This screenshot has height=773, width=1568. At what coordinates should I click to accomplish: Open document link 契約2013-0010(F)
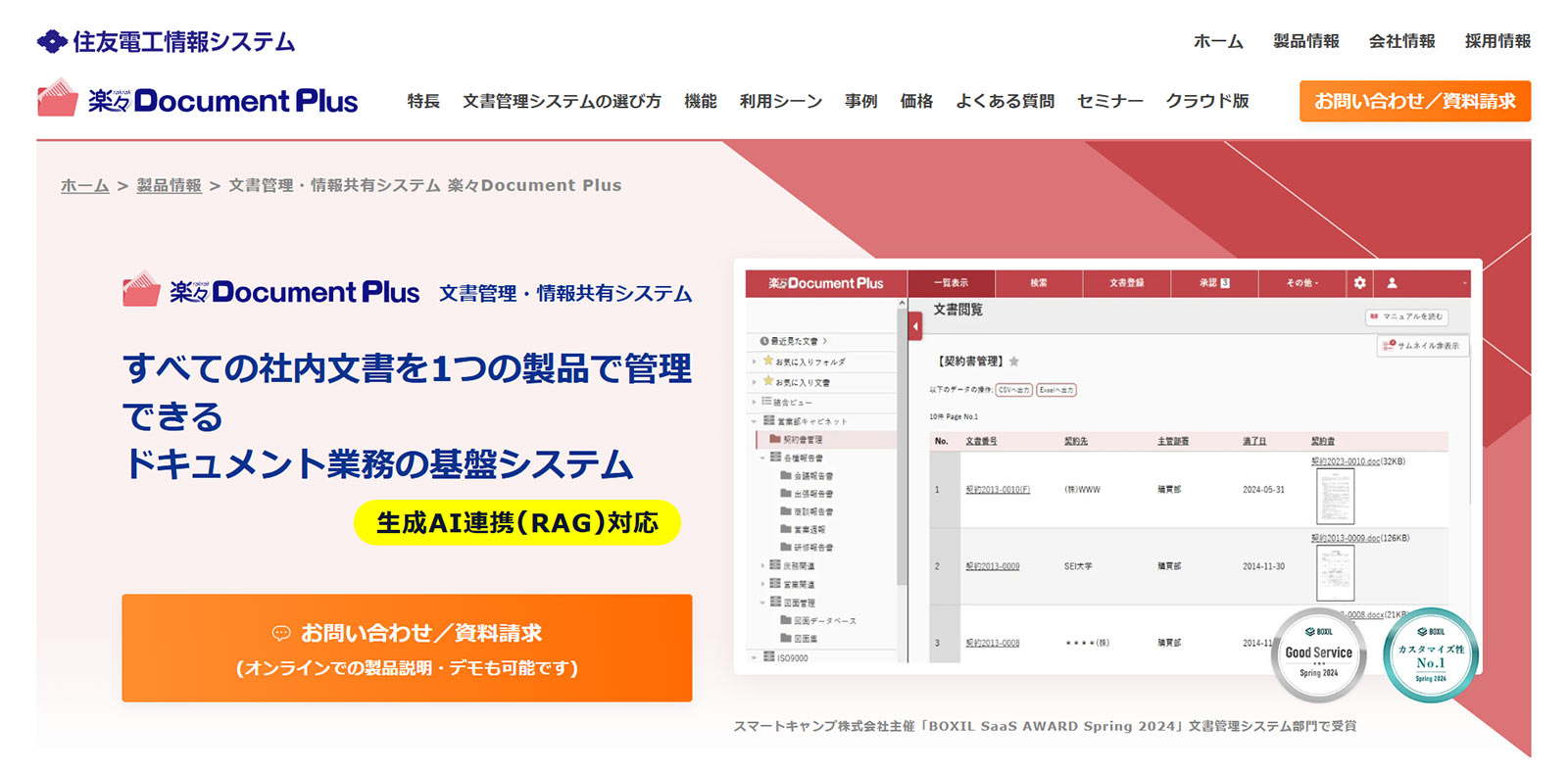[x=998, y=490]
